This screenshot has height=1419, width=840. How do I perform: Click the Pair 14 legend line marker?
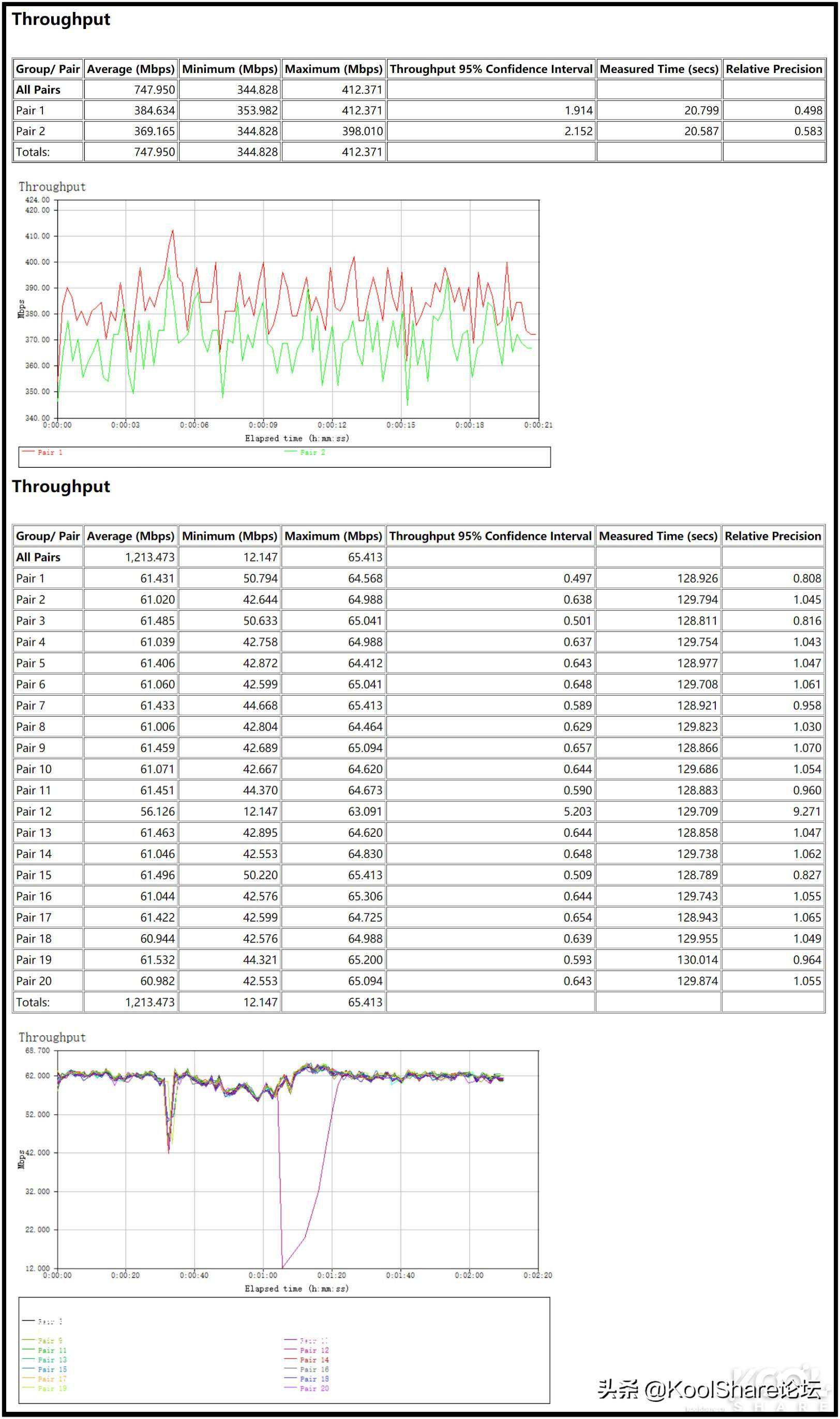[x=290, y=1358]
